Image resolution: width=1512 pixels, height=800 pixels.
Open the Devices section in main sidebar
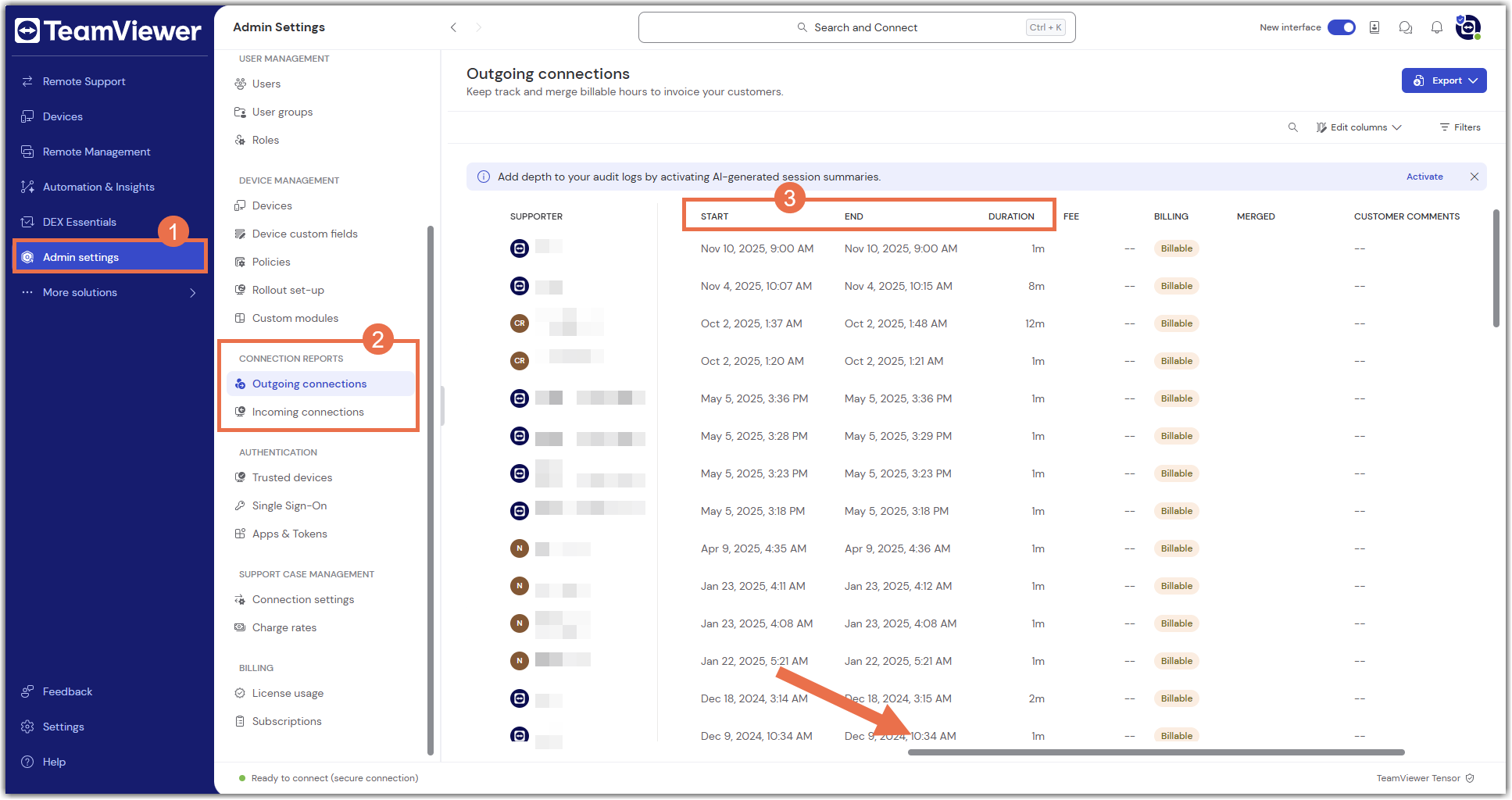point(63,116)
